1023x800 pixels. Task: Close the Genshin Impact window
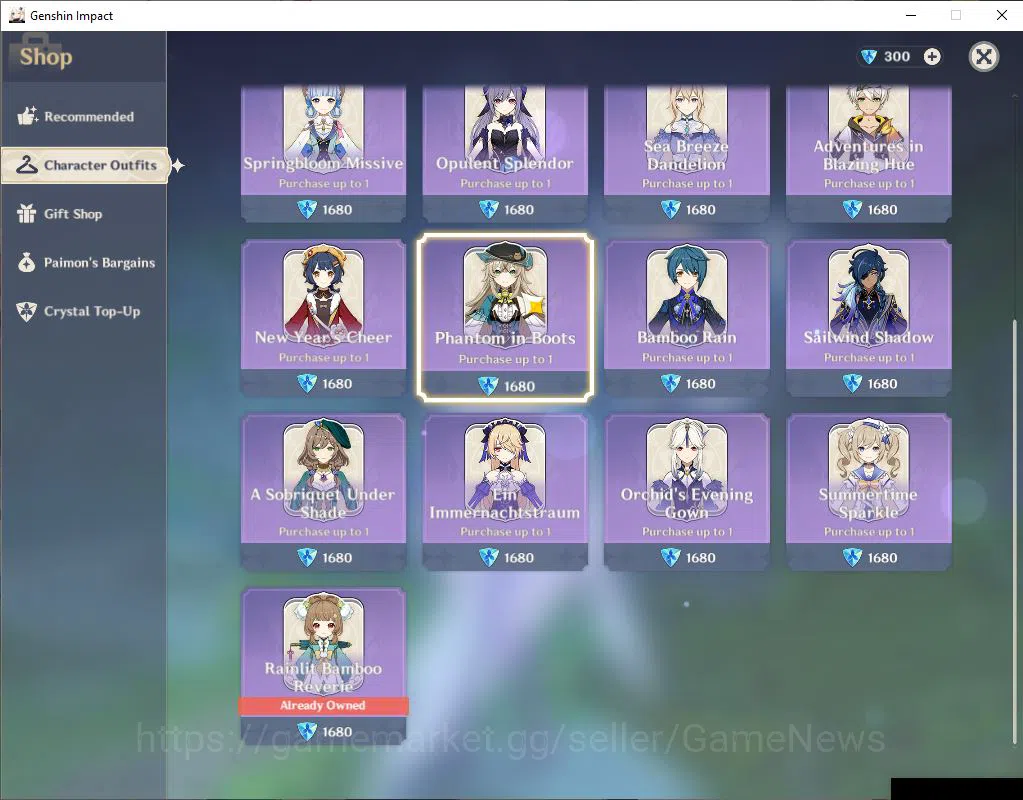(x=1002, y=15)
